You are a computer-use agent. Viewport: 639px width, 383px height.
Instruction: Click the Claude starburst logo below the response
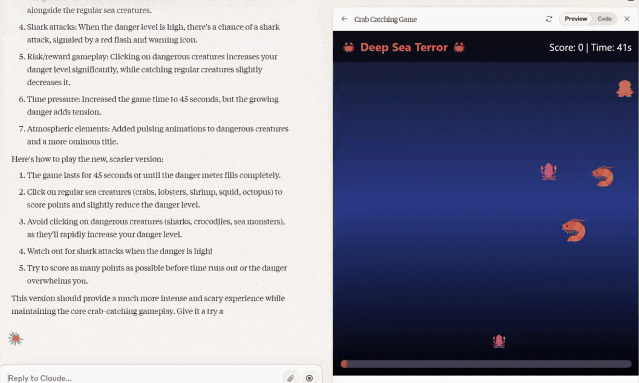point(15,338)
